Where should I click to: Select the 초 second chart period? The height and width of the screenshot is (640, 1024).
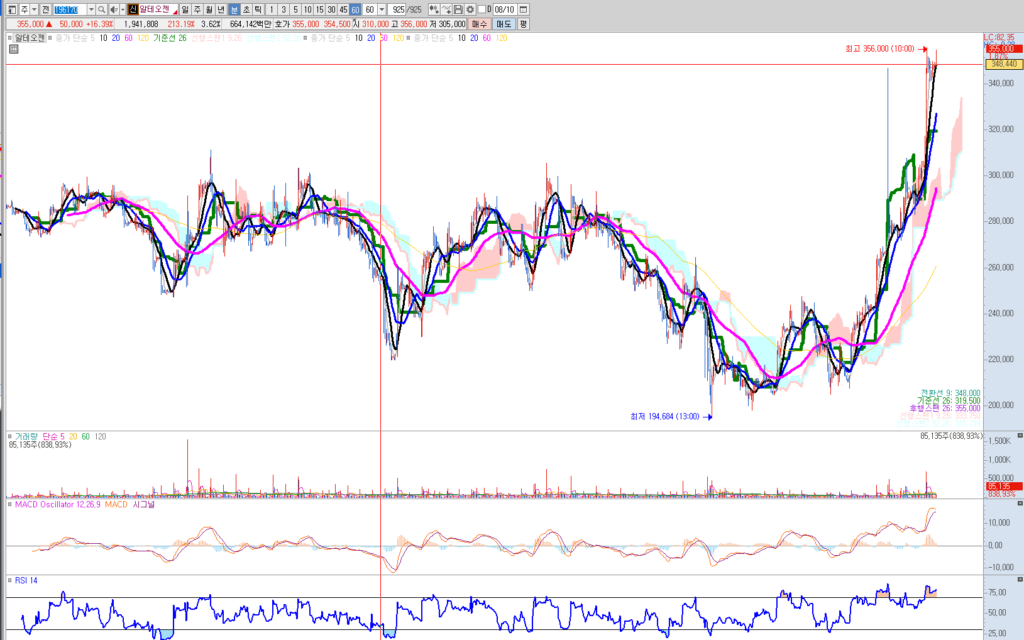click(x=246, y=10)
